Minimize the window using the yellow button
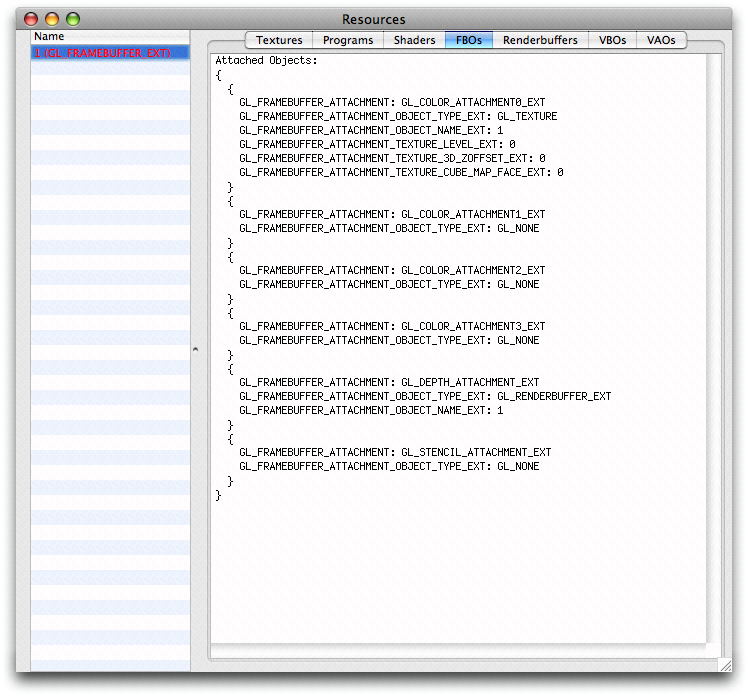 [52, 19]
